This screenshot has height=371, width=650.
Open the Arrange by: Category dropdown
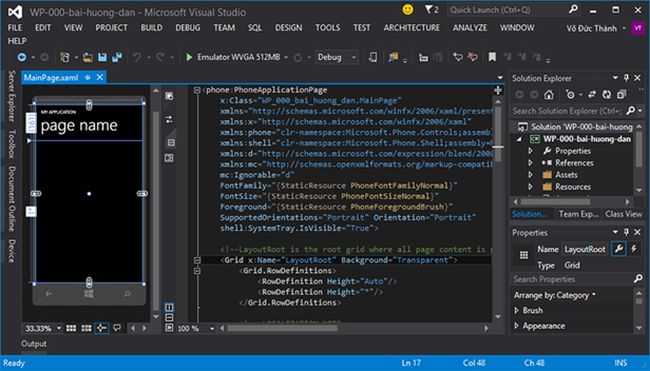tap(555, 295)
